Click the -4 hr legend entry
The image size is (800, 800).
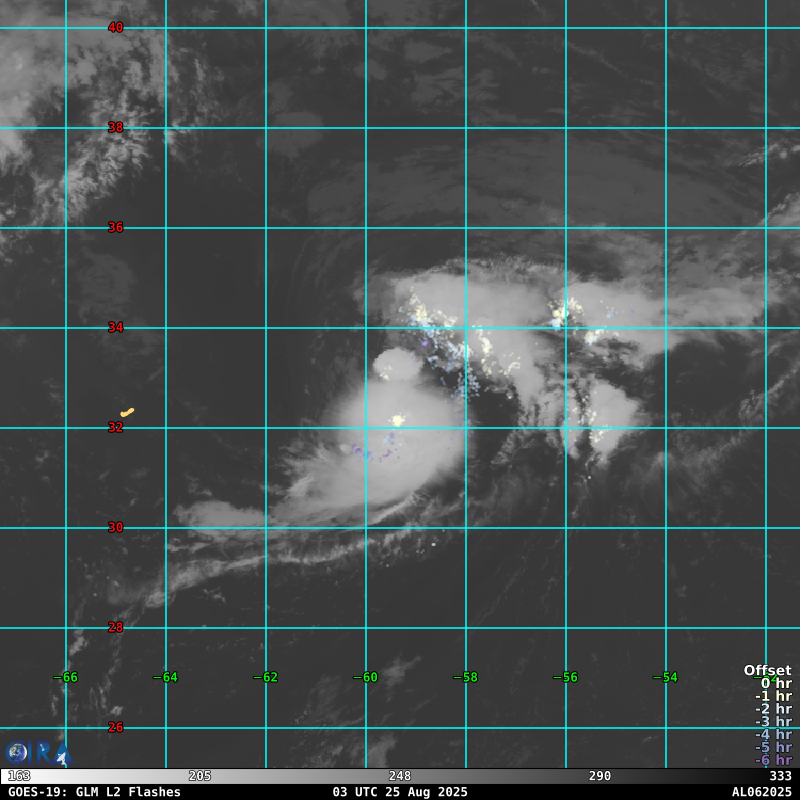[x=773, y=735]
